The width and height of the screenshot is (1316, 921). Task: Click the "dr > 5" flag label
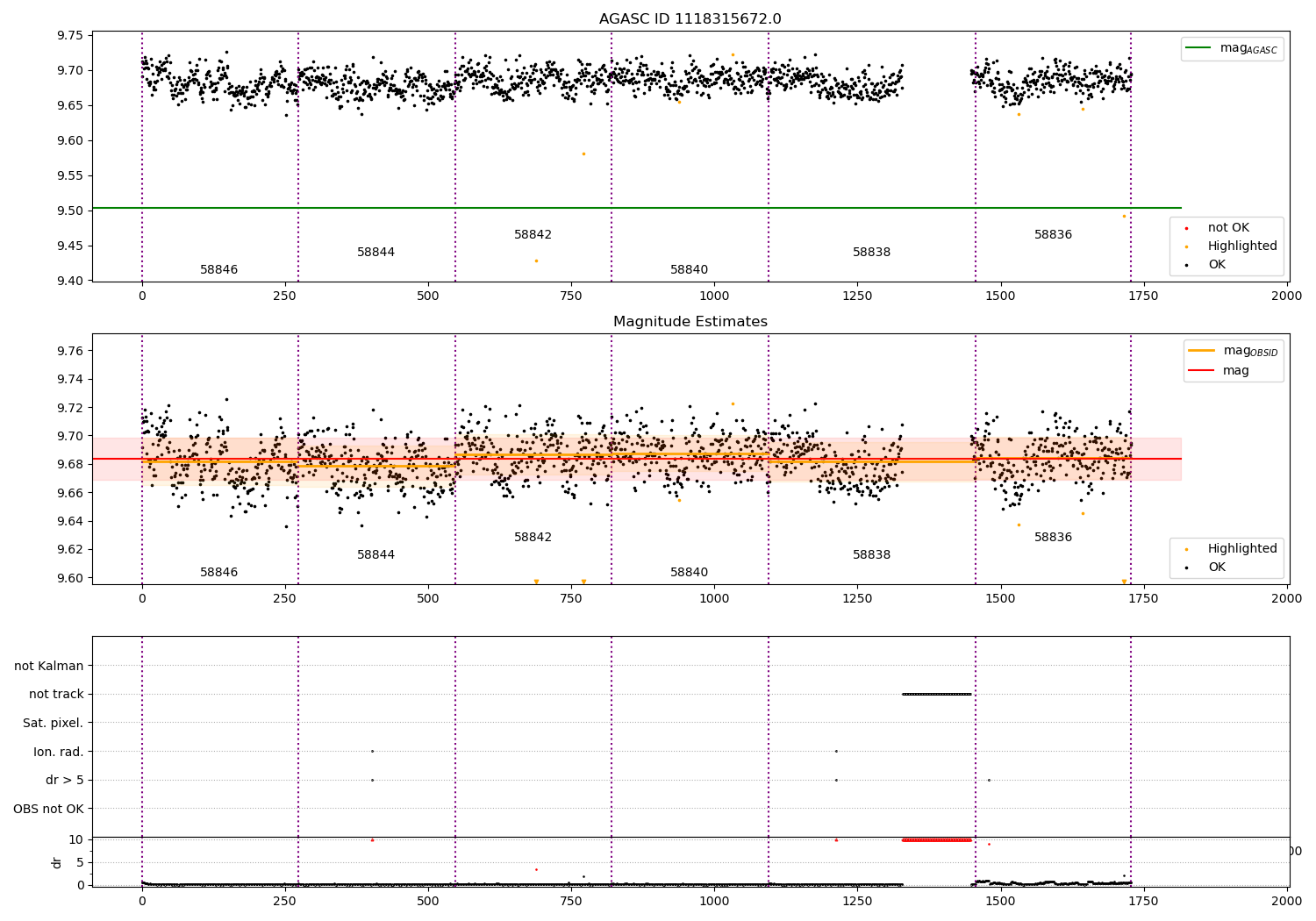point(65,781)
